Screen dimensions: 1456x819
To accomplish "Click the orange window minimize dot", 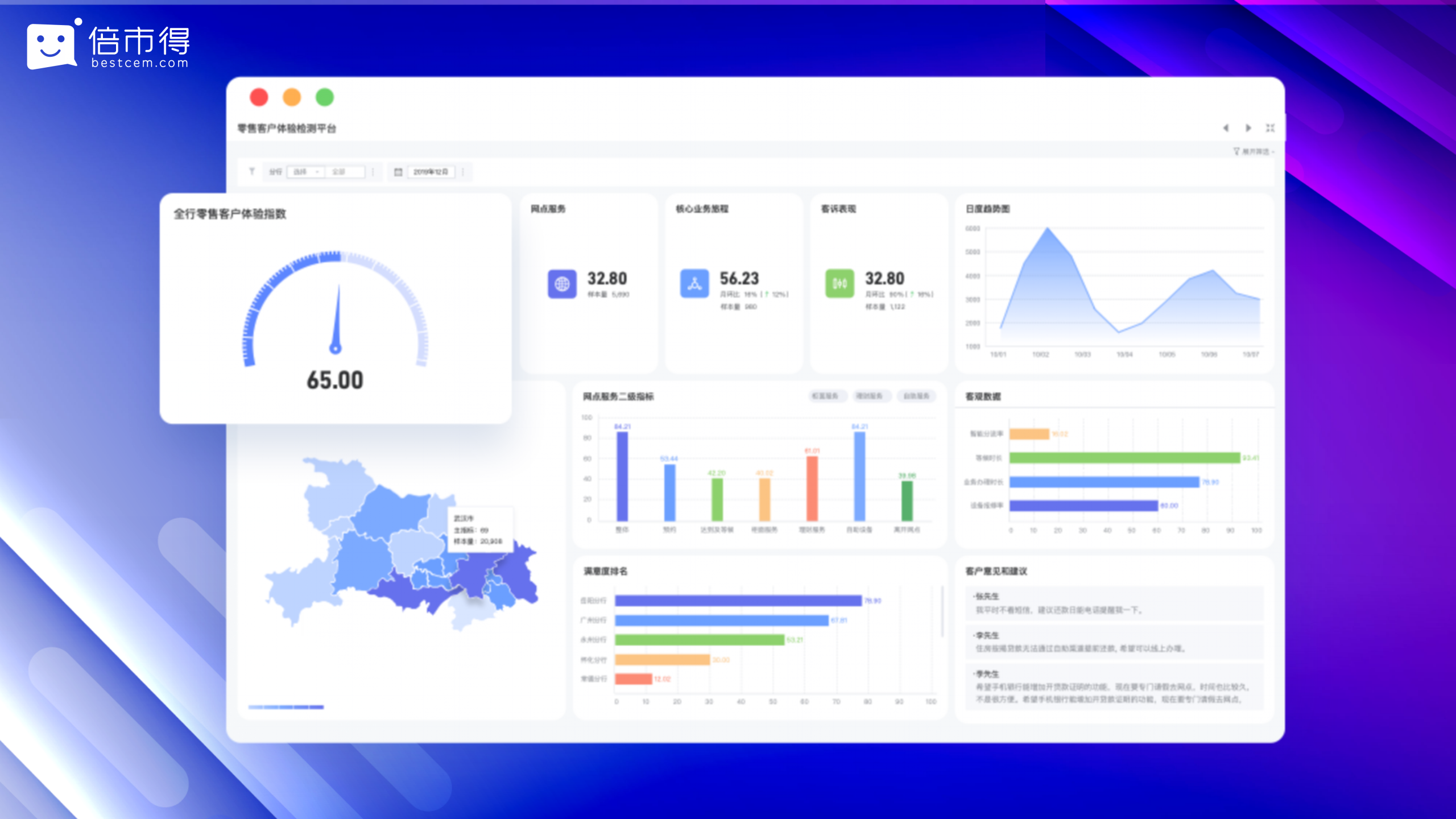I will click(292, 97).
